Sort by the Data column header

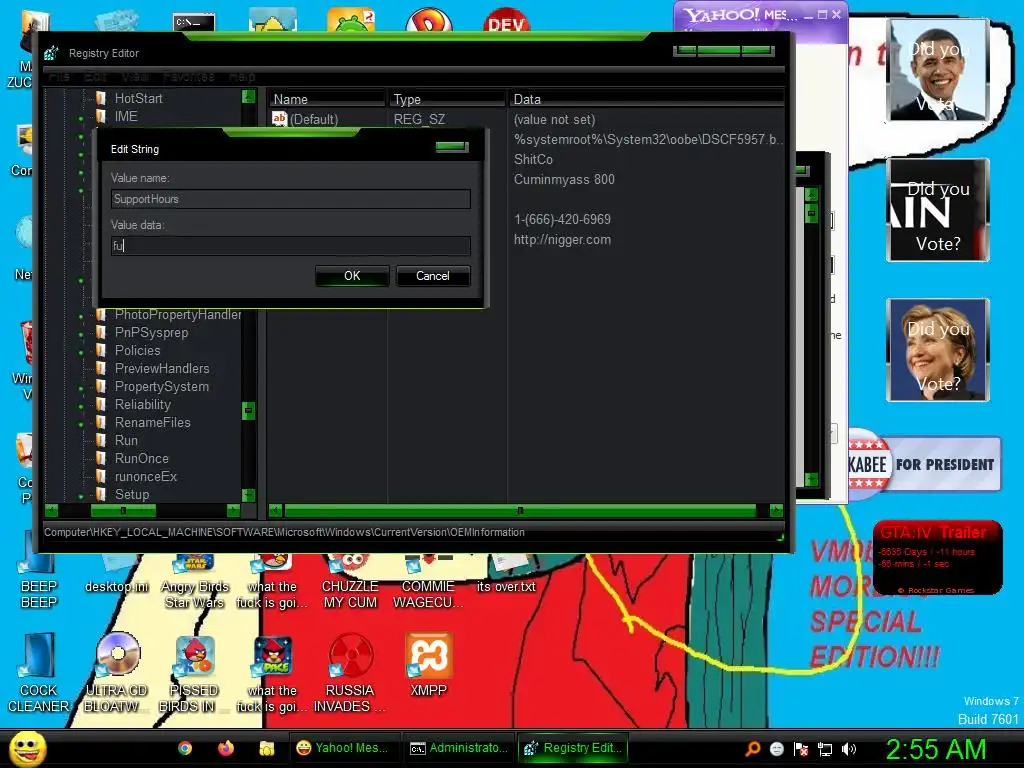click(x=647, y=99)
